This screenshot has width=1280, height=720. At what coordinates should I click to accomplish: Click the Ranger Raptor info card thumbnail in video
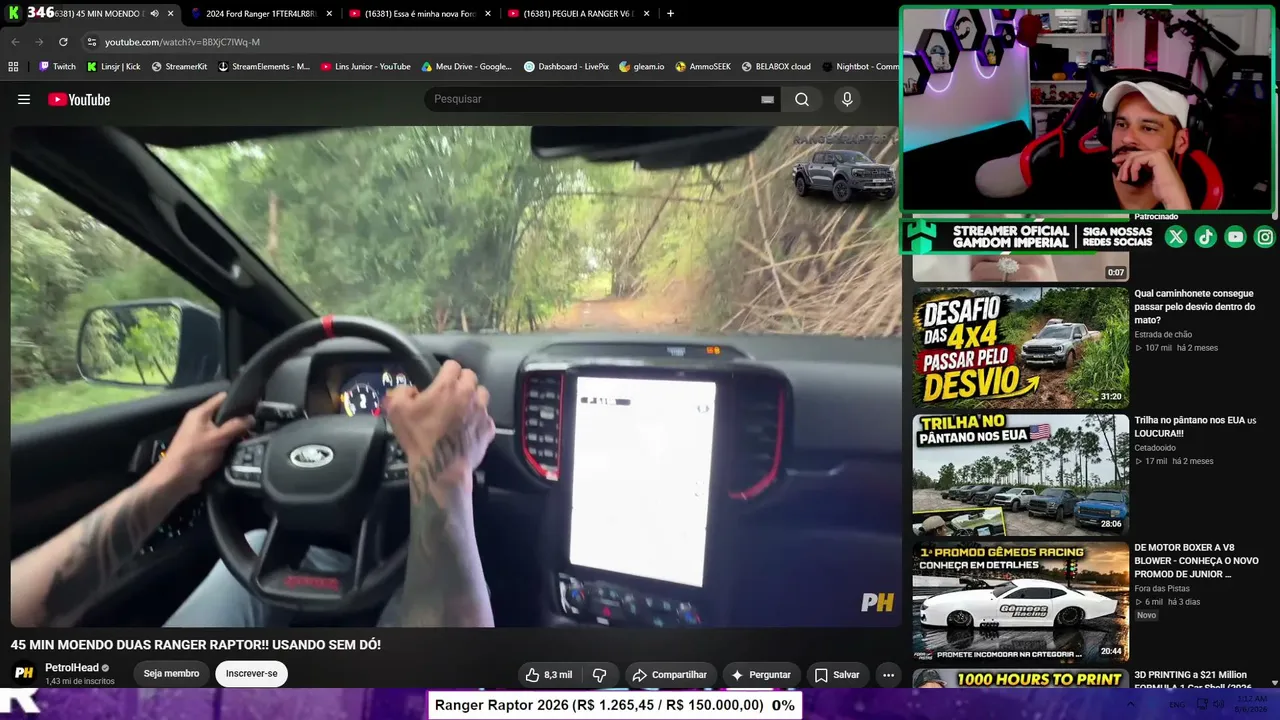click(x=845, y=172)
